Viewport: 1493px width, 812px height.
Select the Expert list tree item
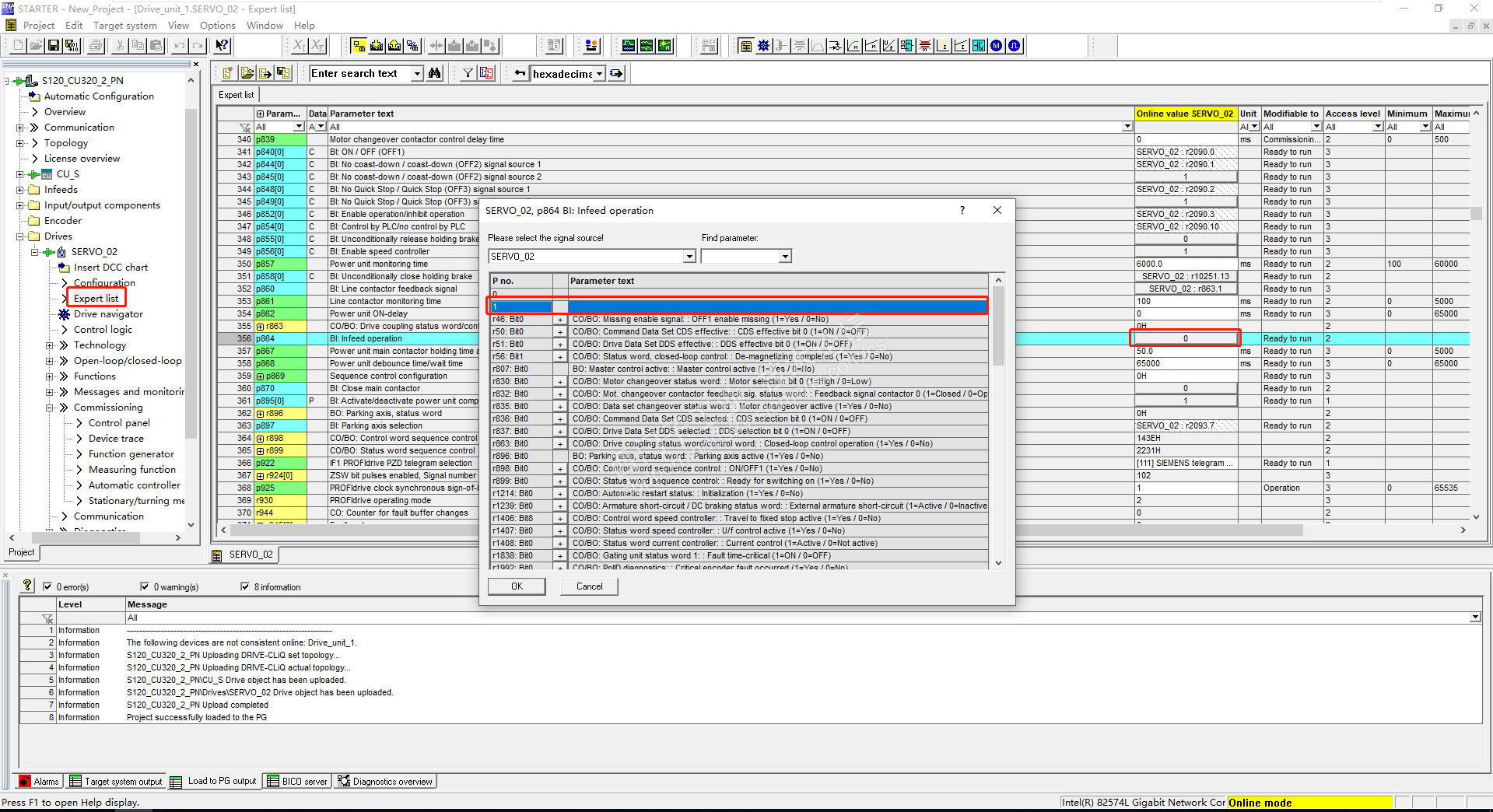96,298
